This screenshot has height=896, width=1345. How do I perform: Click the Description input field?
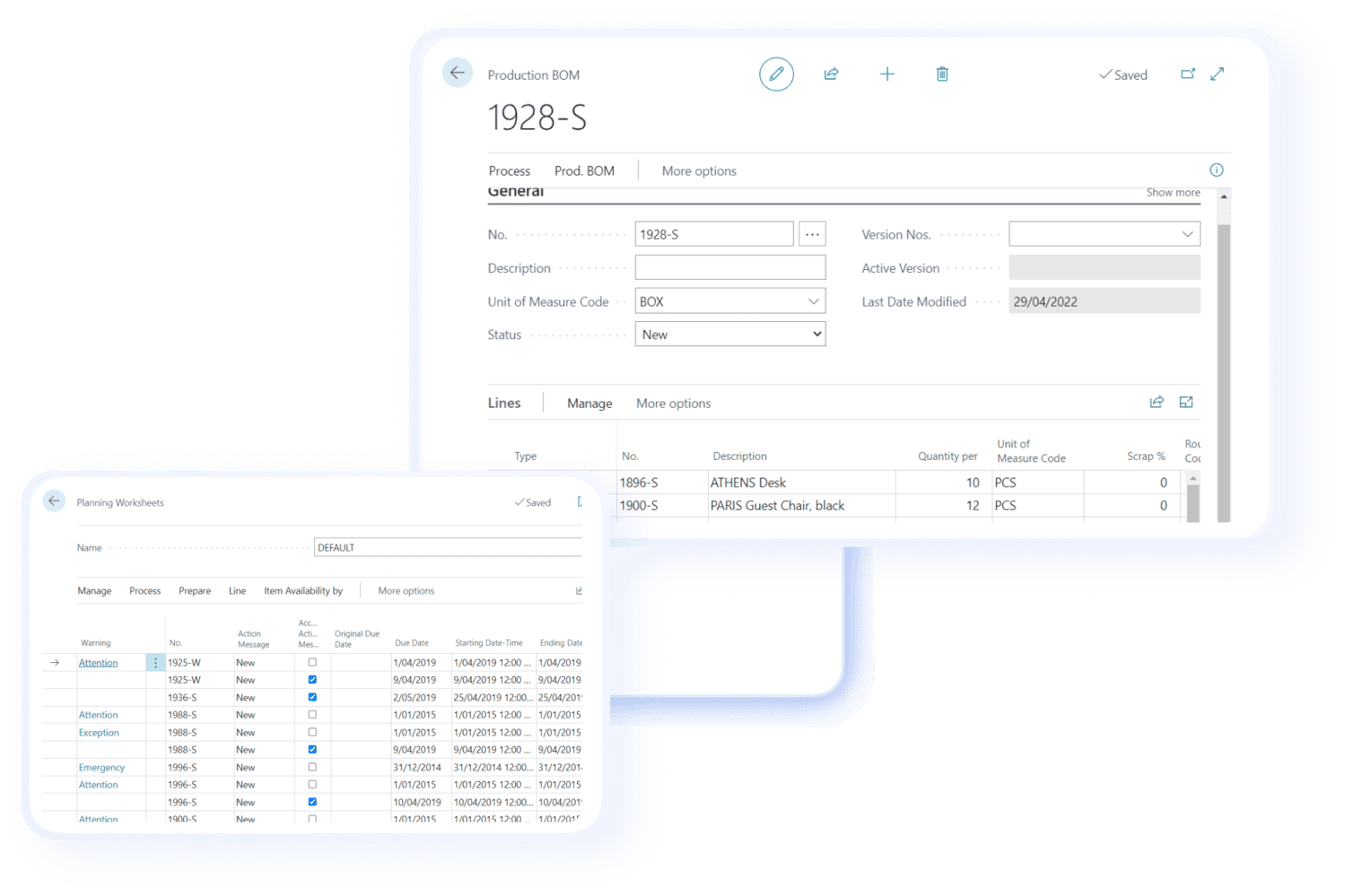729,267
